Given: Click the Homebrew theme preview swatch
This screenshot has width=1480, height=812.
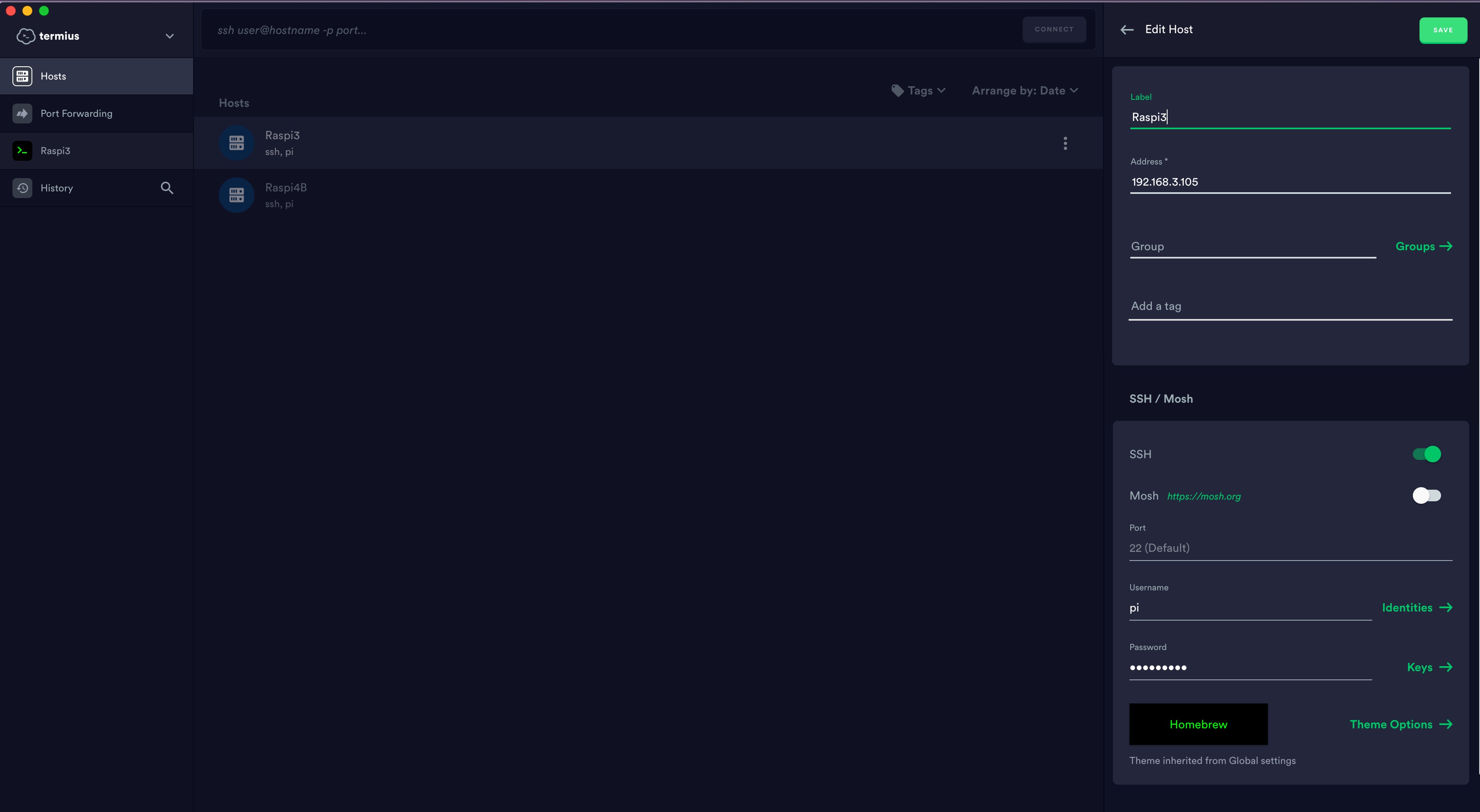Looking at the screenshot, I should [x=1198, y=724].
